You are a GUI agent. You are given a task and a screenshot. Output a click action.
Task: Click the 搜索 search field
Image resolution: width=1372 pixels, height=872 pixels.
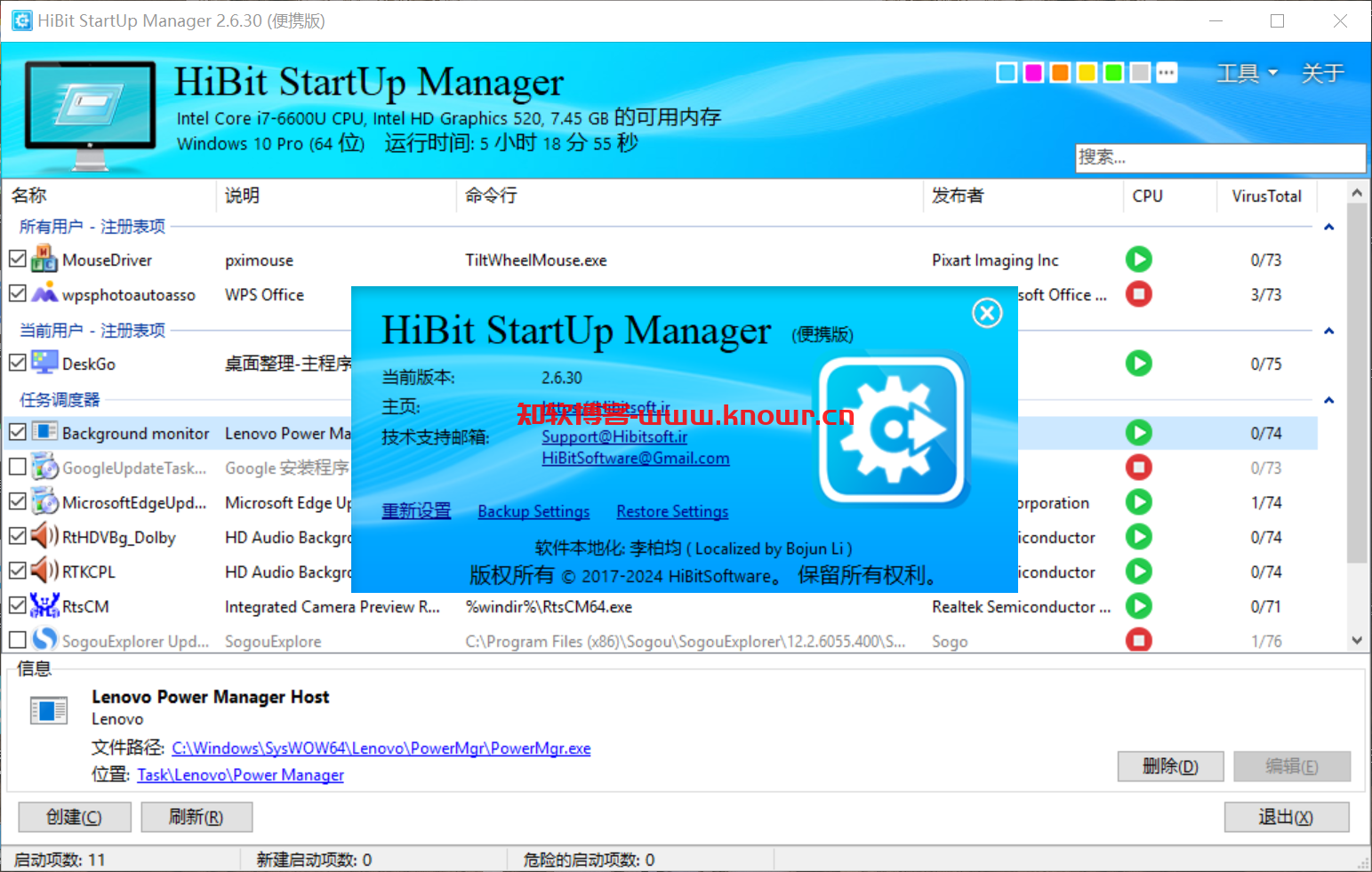1220,158
